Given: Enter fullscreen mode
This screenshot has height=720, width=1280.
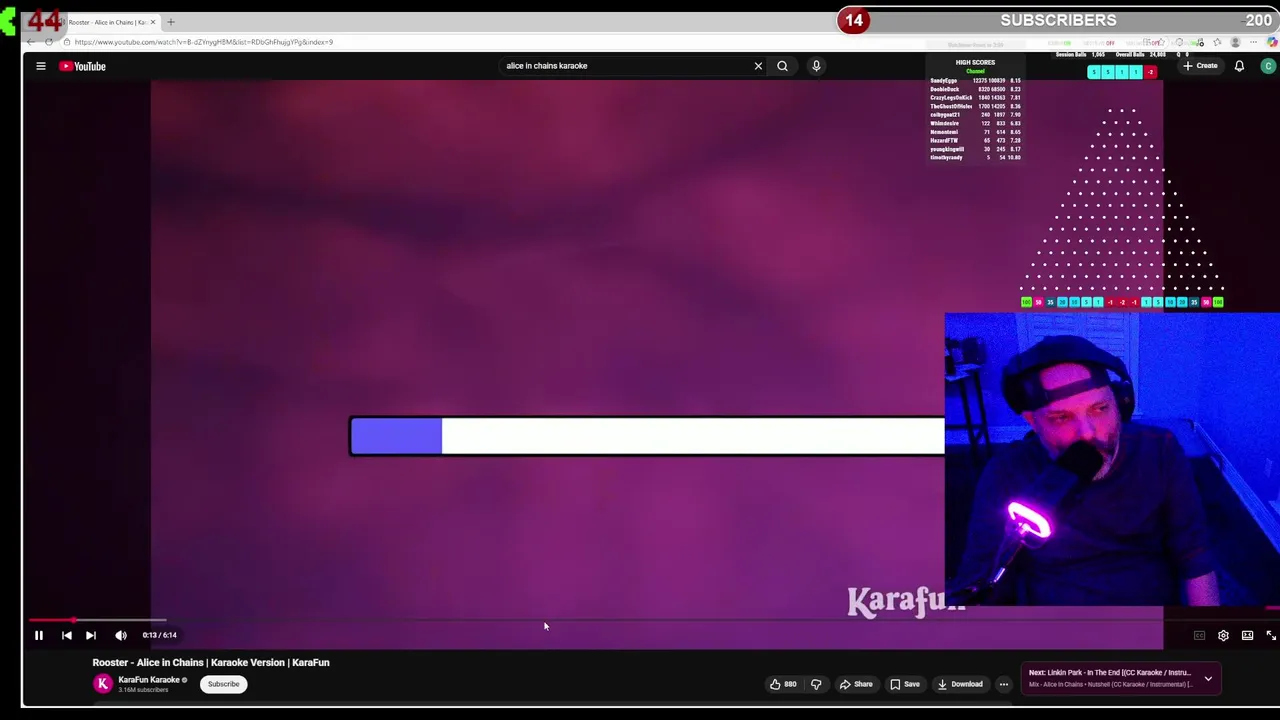Looking at the screenshot, I should pyautogui.click(x=1271, y=635).
